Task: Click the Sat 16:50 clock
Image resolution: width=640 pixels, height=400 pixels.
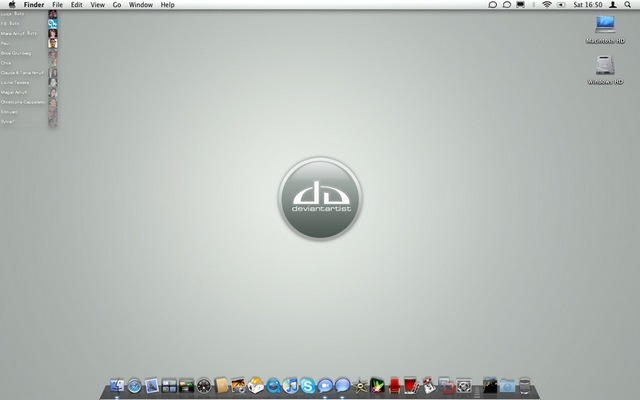Action: [x=587, y=5]
